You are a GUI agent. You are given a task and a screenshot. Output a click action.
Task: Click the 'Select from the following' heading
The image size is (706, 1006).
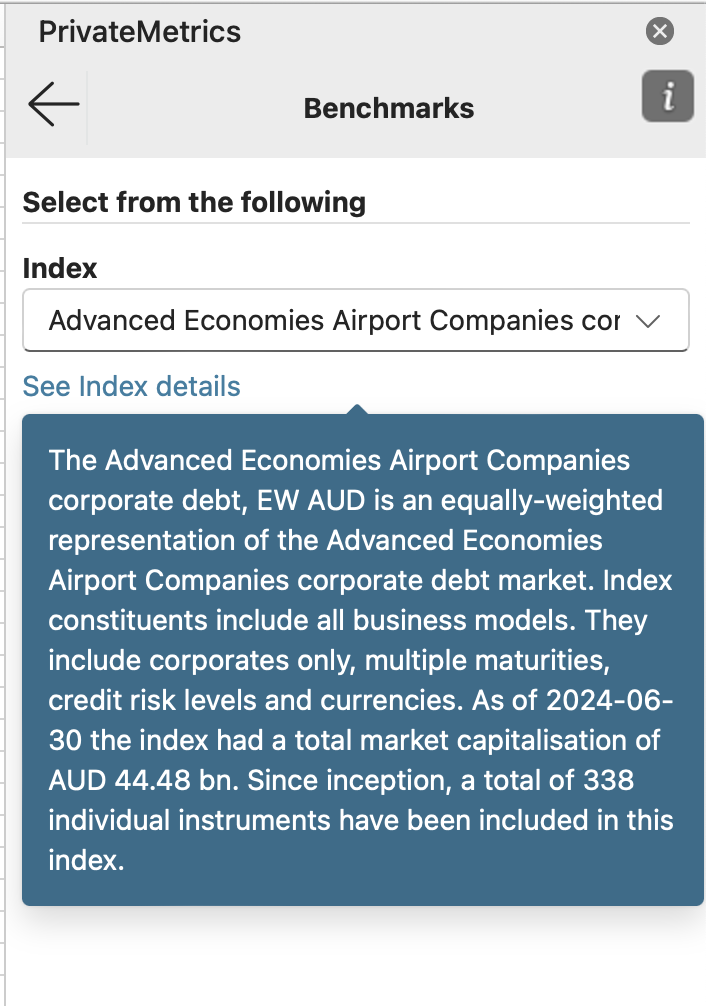pos(194,203)
